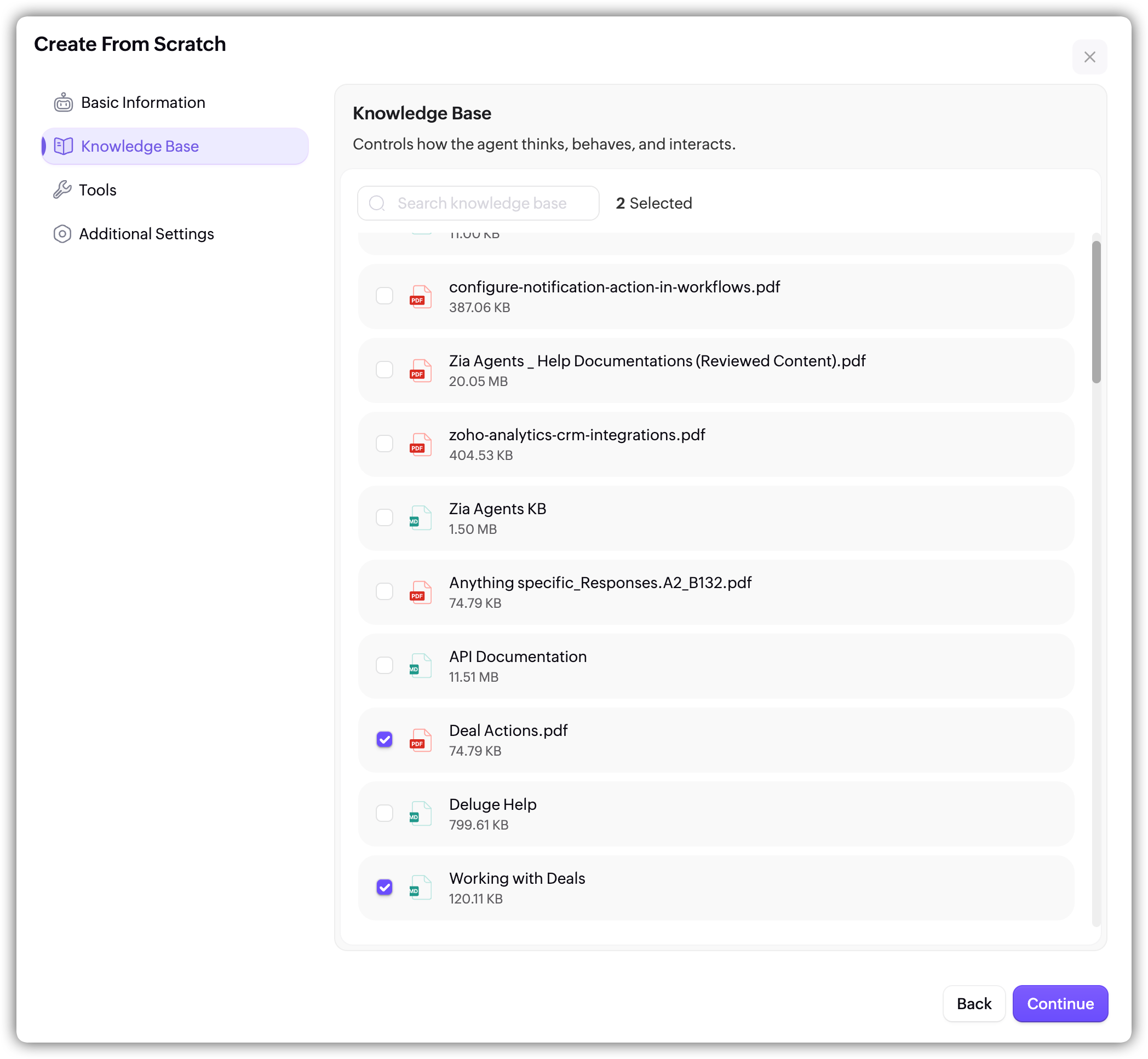The width and height of the screenshot is (1148, 1059).
Task: Click PDF icon of configure-notification-action-in-workflows.pdf
Action: [x=420, y=297]
